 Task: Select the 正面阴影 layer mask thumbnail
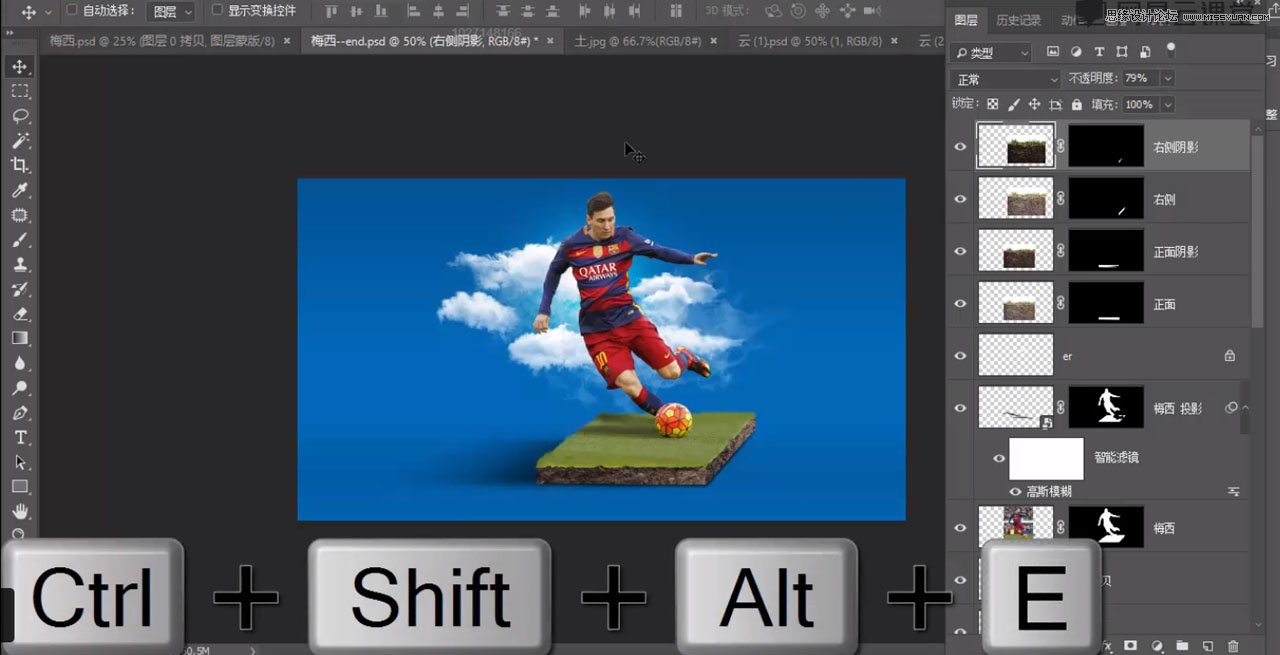(1106, 252)
